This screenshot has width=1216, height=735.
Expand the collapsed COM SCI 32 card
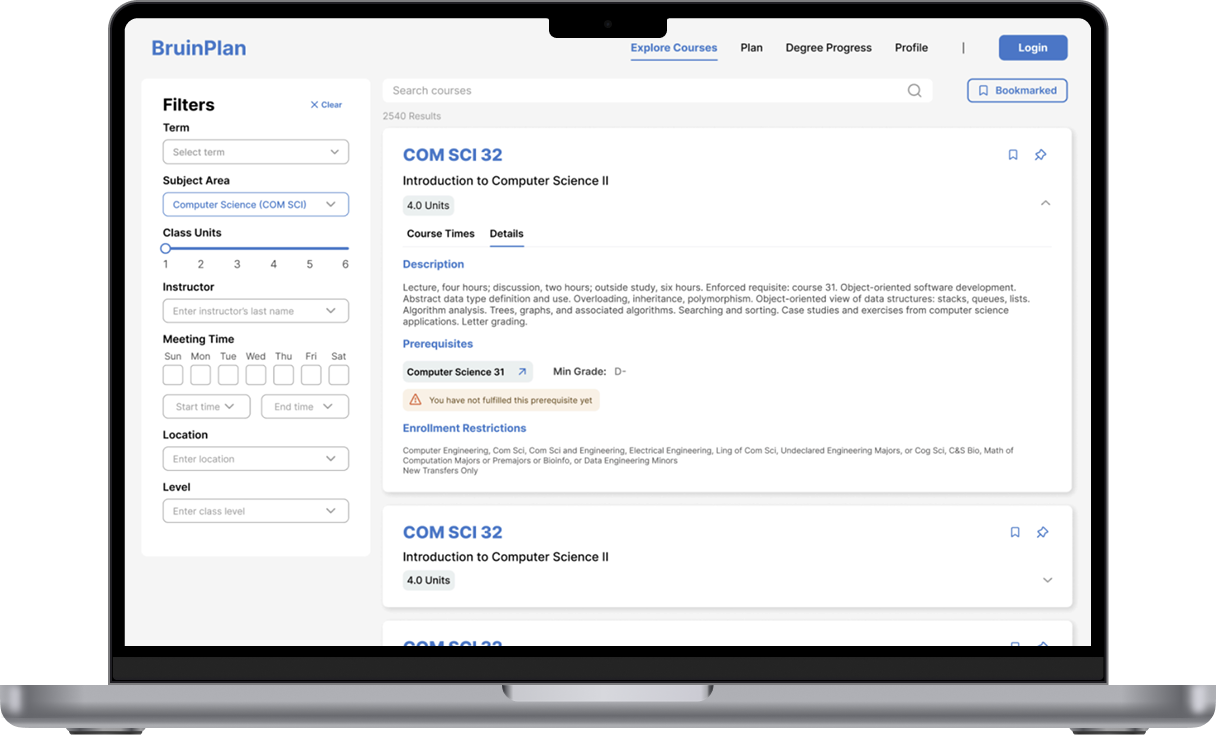(1048, 580)
